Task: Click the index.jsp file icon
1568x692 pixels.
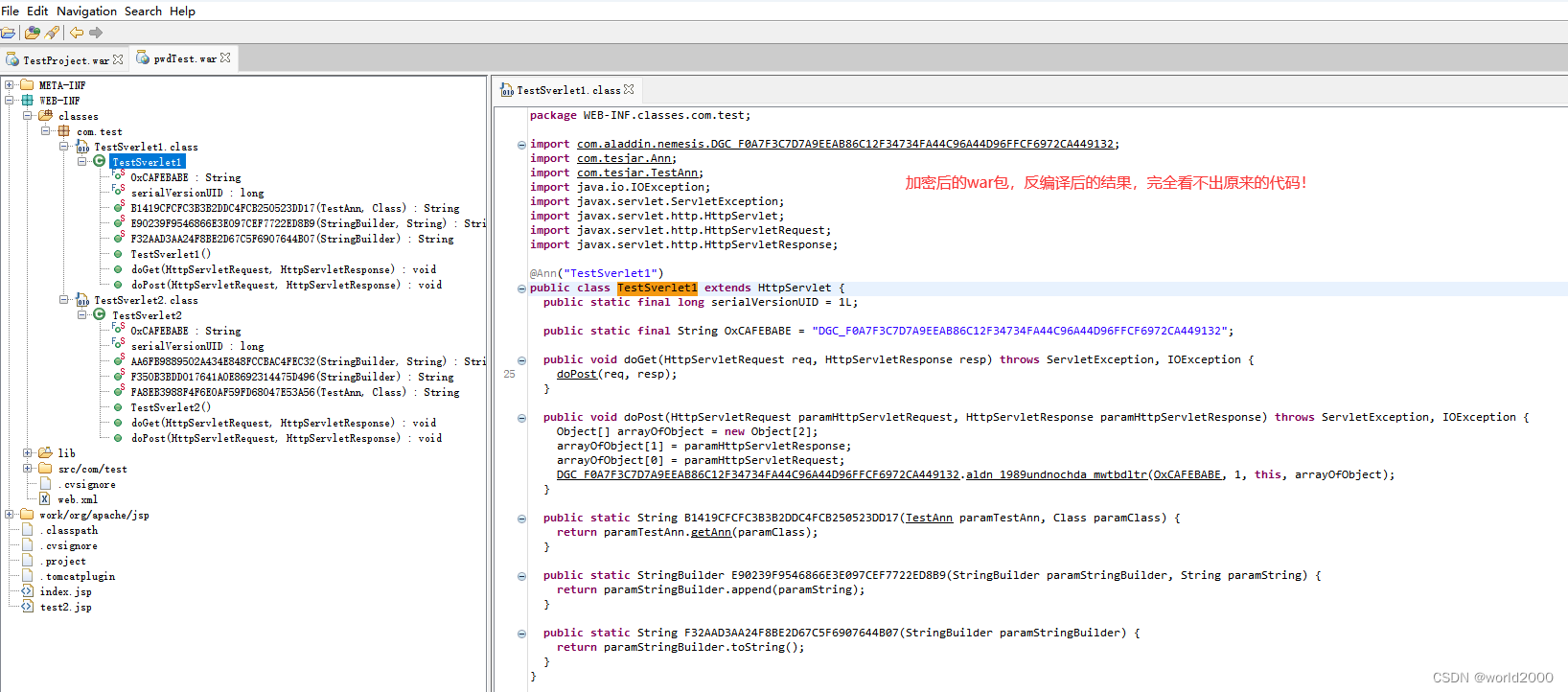Action: tap(28, 591)
